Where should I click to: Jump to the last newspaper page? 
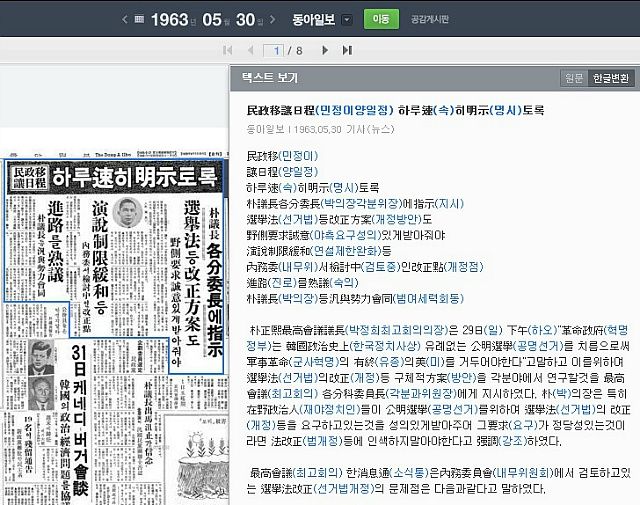click(347, 50)
